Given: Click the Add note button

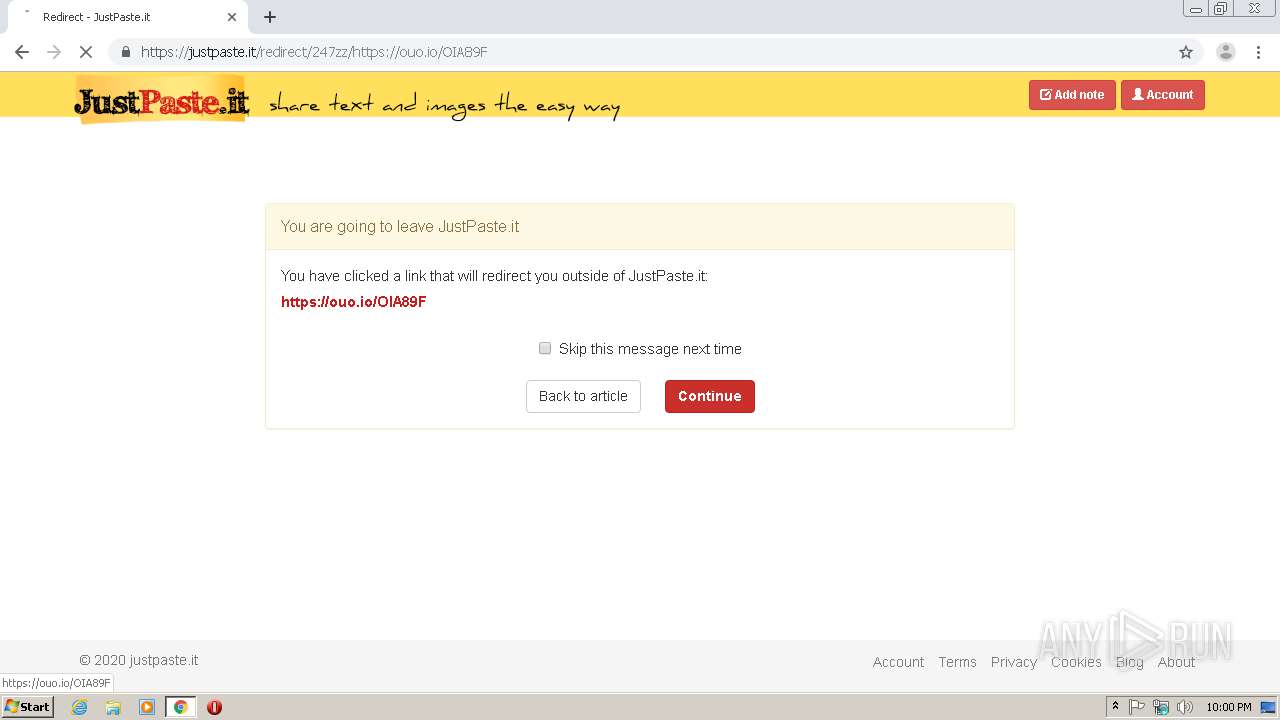Looking at the screenshot, I should click(x=1072, y=95).
